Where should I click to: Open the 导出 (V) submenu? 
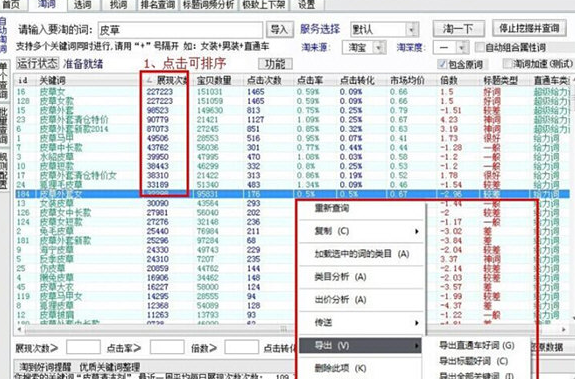click(x=360, y=346)
